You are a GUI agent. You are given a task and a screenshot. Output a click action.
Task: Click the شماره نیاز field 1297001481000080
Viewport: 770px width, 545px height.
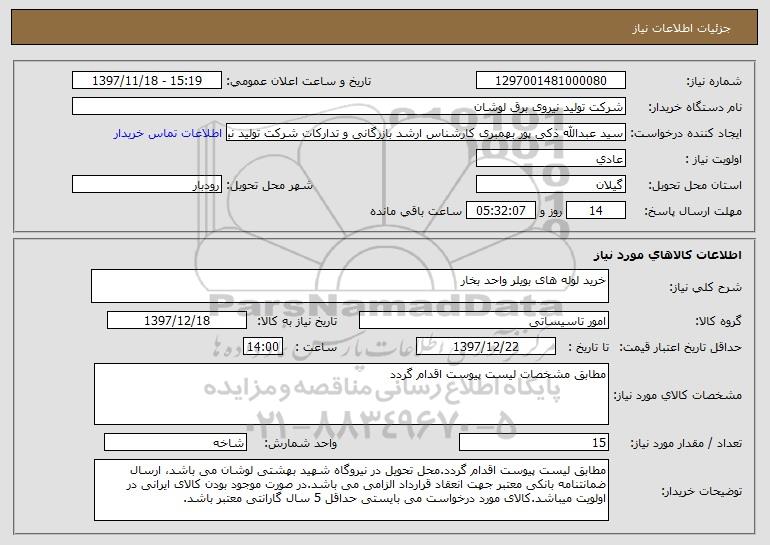point(550,81)
